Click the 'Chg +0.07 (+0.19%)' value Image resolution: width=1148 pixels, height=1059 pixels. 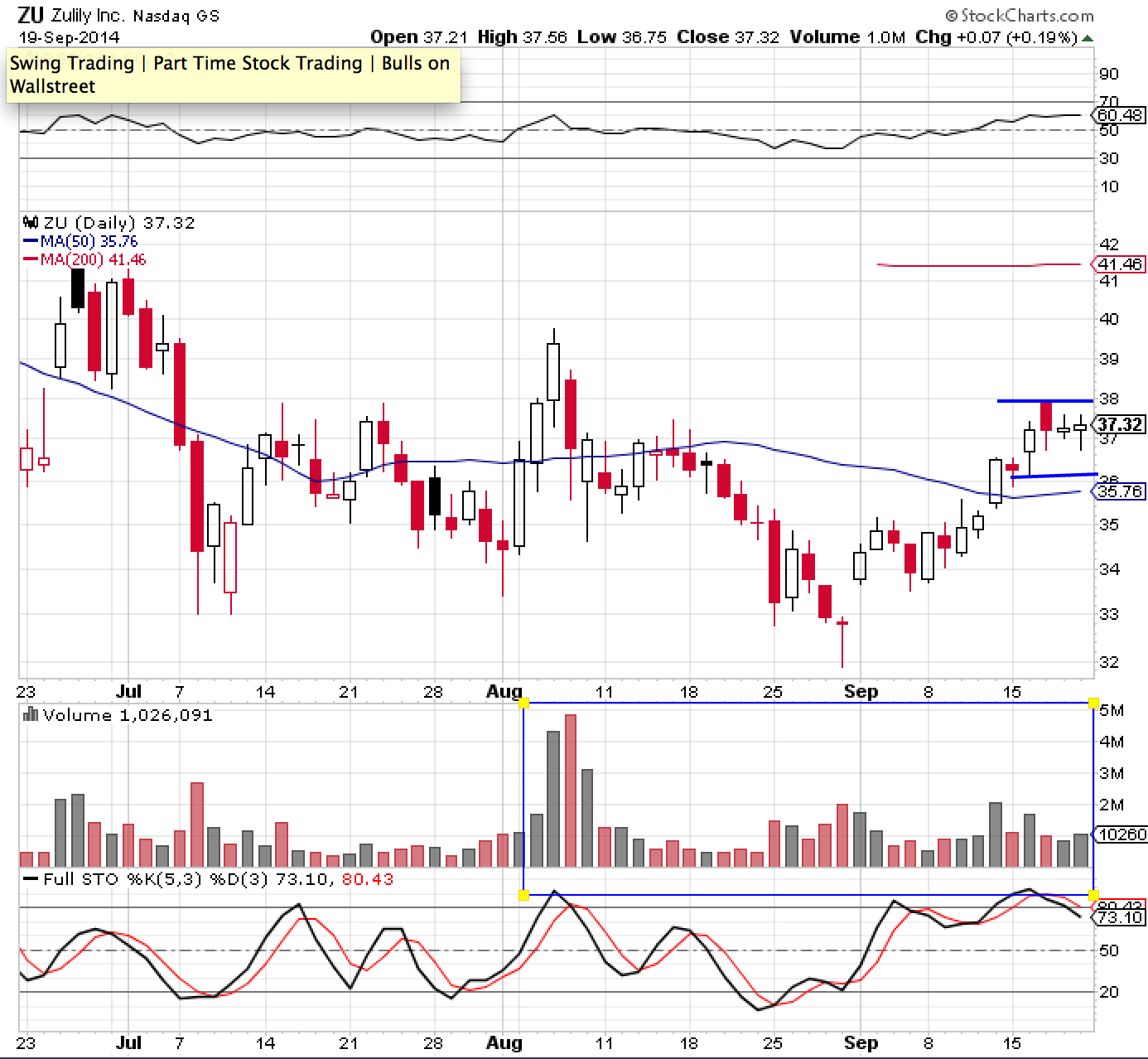996,37
